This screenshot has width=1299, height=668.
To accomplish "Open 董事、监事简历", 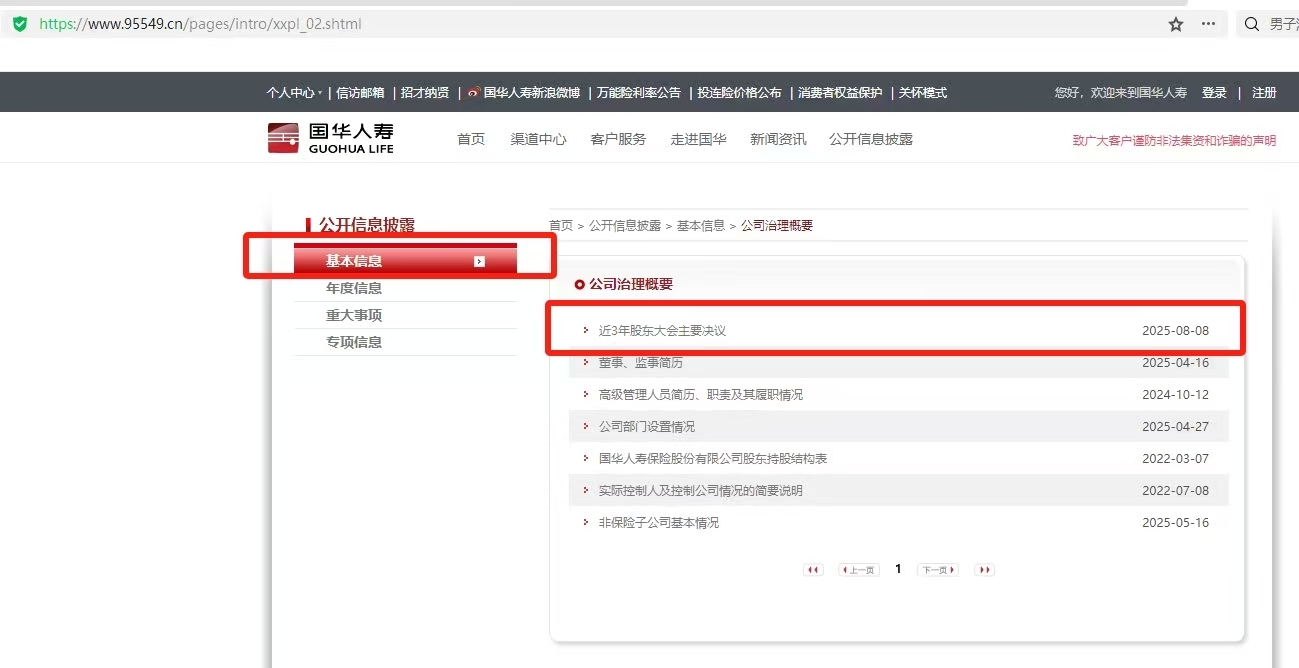I will (641, 362).
